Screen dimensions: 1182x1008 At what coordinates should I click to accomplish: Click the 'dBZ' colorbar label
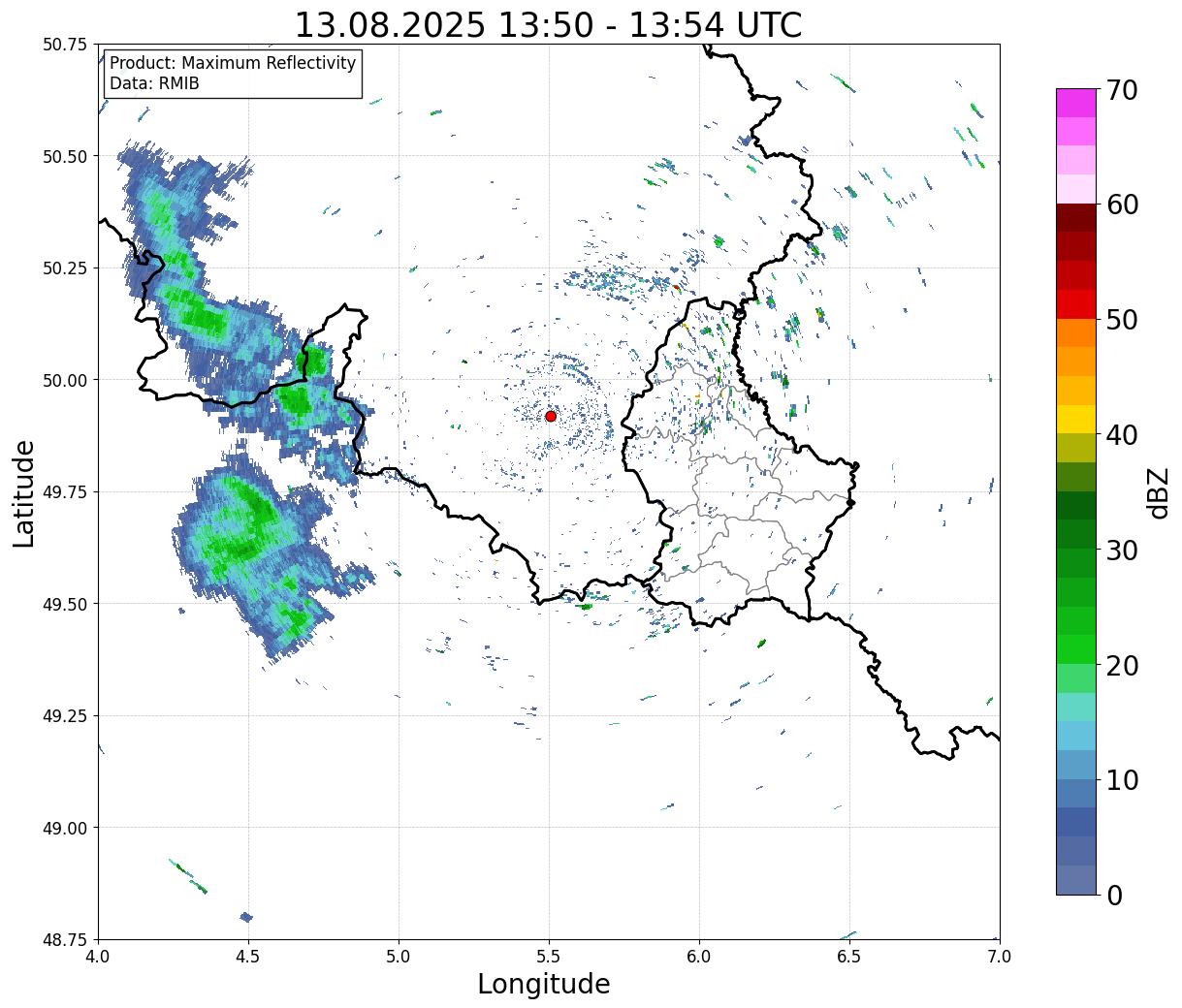pos(1158,493)
